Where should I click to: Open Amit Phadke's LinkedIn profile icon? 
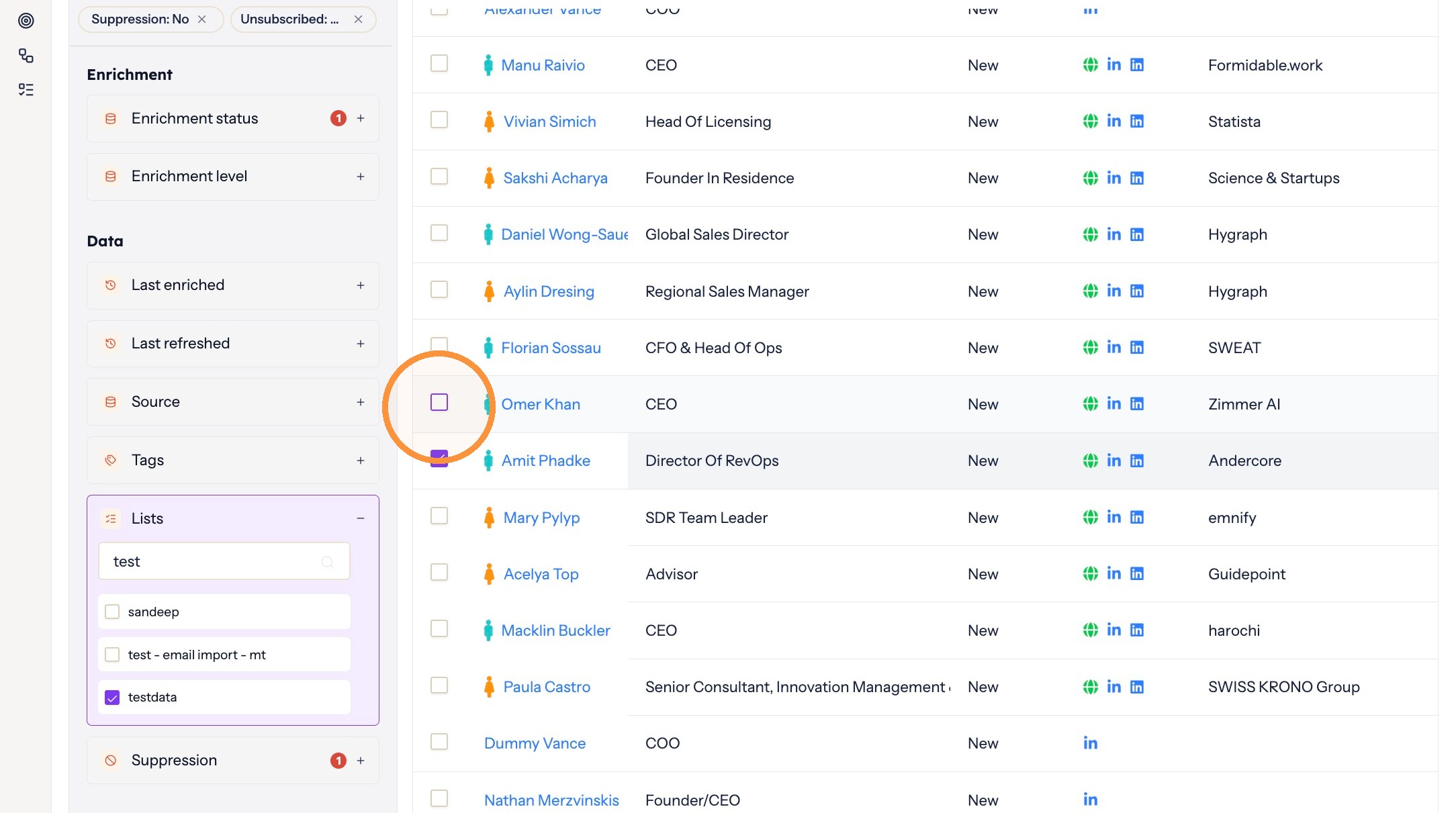point(1113,461)
